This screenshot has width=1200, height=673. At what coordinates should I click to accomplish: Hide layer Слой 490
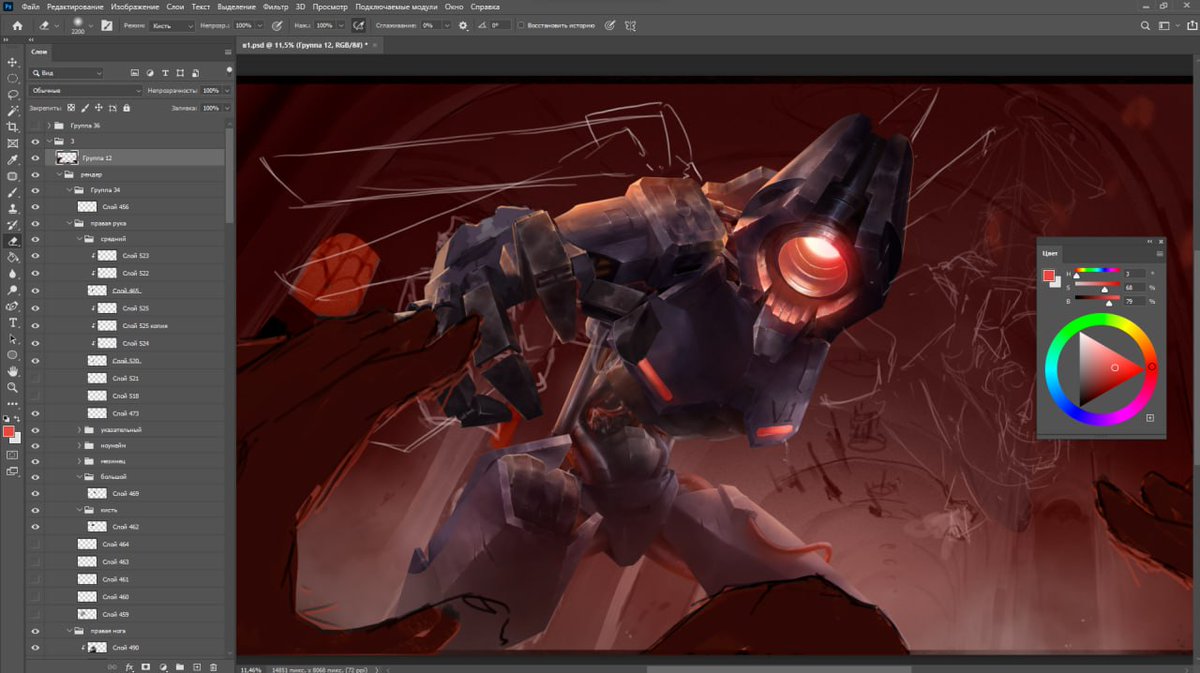(36, 649)
